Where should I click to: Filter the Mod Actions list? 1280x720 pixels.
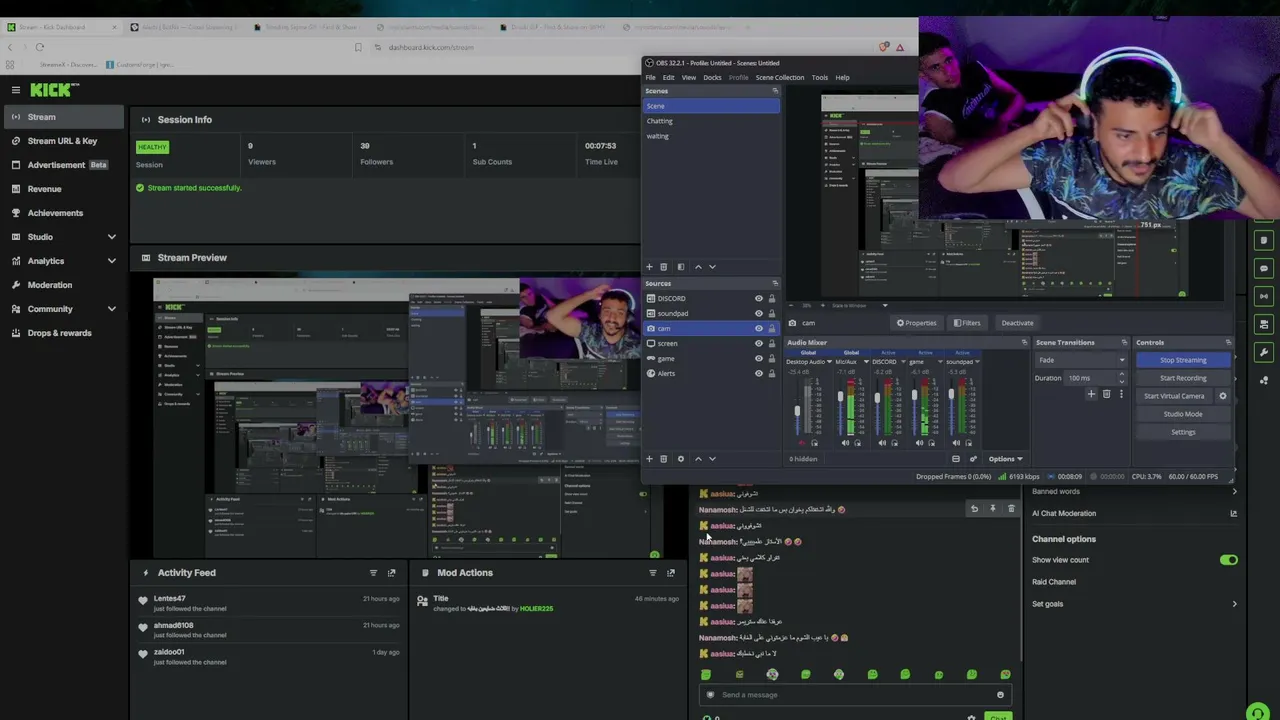653,573
